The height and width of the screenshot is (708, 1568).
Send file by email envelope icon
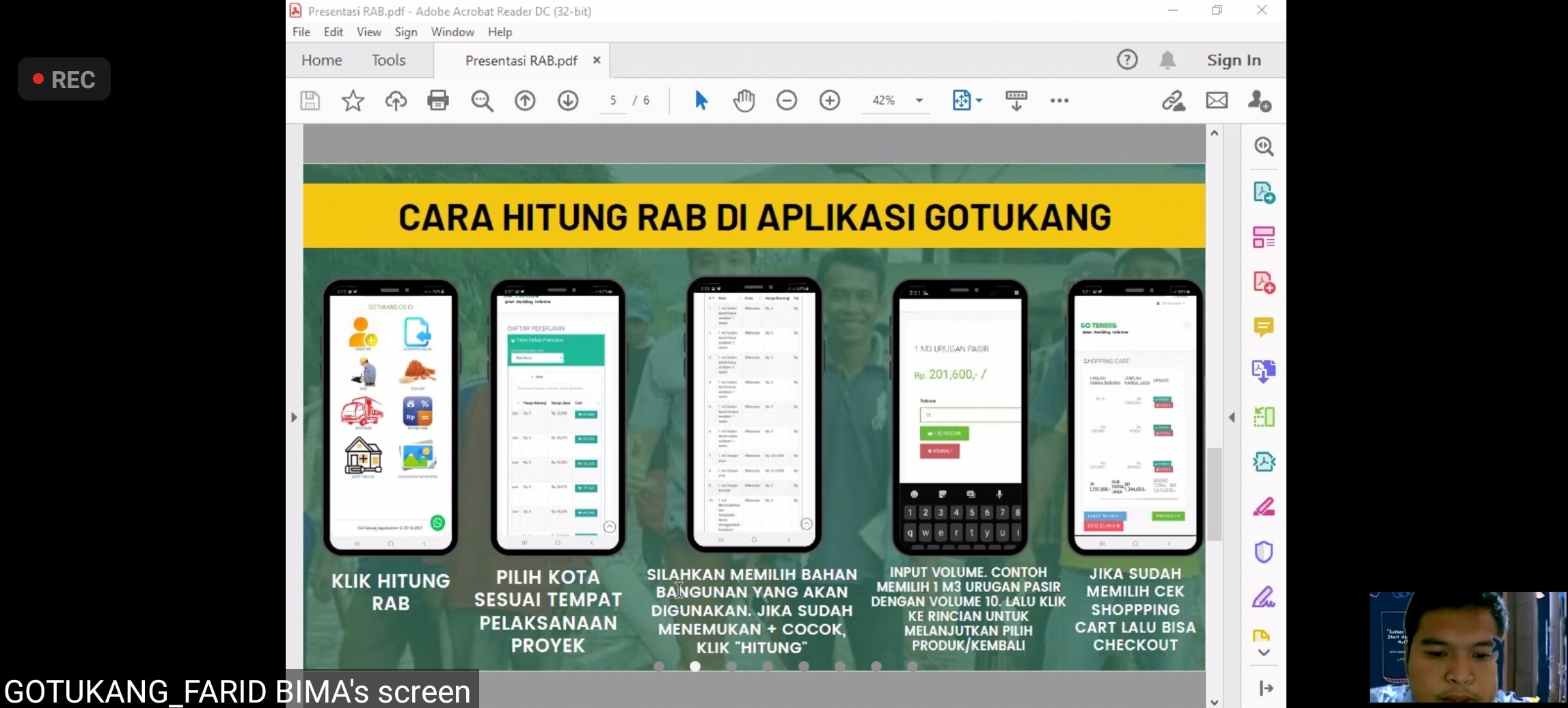[1217, 100]
